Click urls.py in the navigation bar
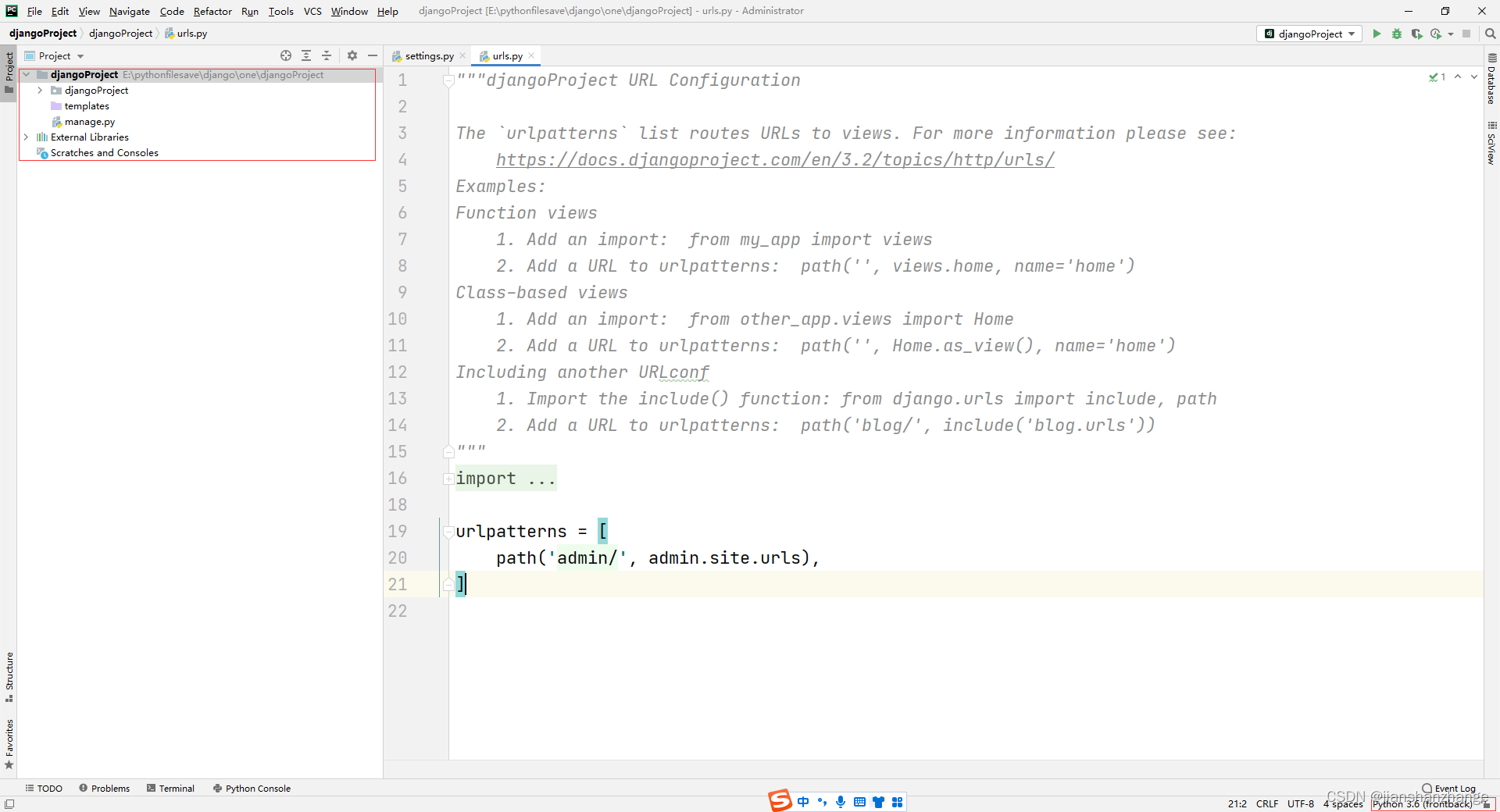The image size is (1500, 812). 186,34
